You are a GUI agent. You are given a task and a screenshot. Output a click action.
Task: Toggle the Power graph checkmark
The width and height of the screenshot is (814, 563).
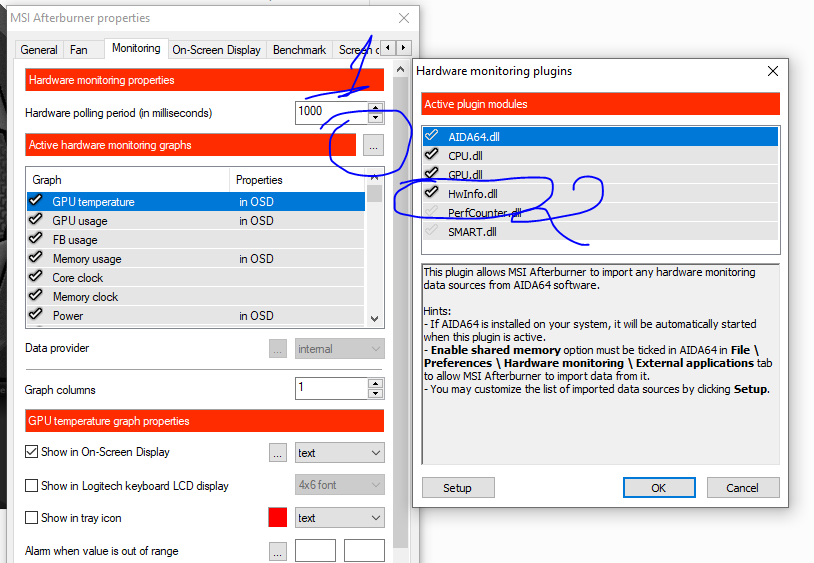(36, 315)
